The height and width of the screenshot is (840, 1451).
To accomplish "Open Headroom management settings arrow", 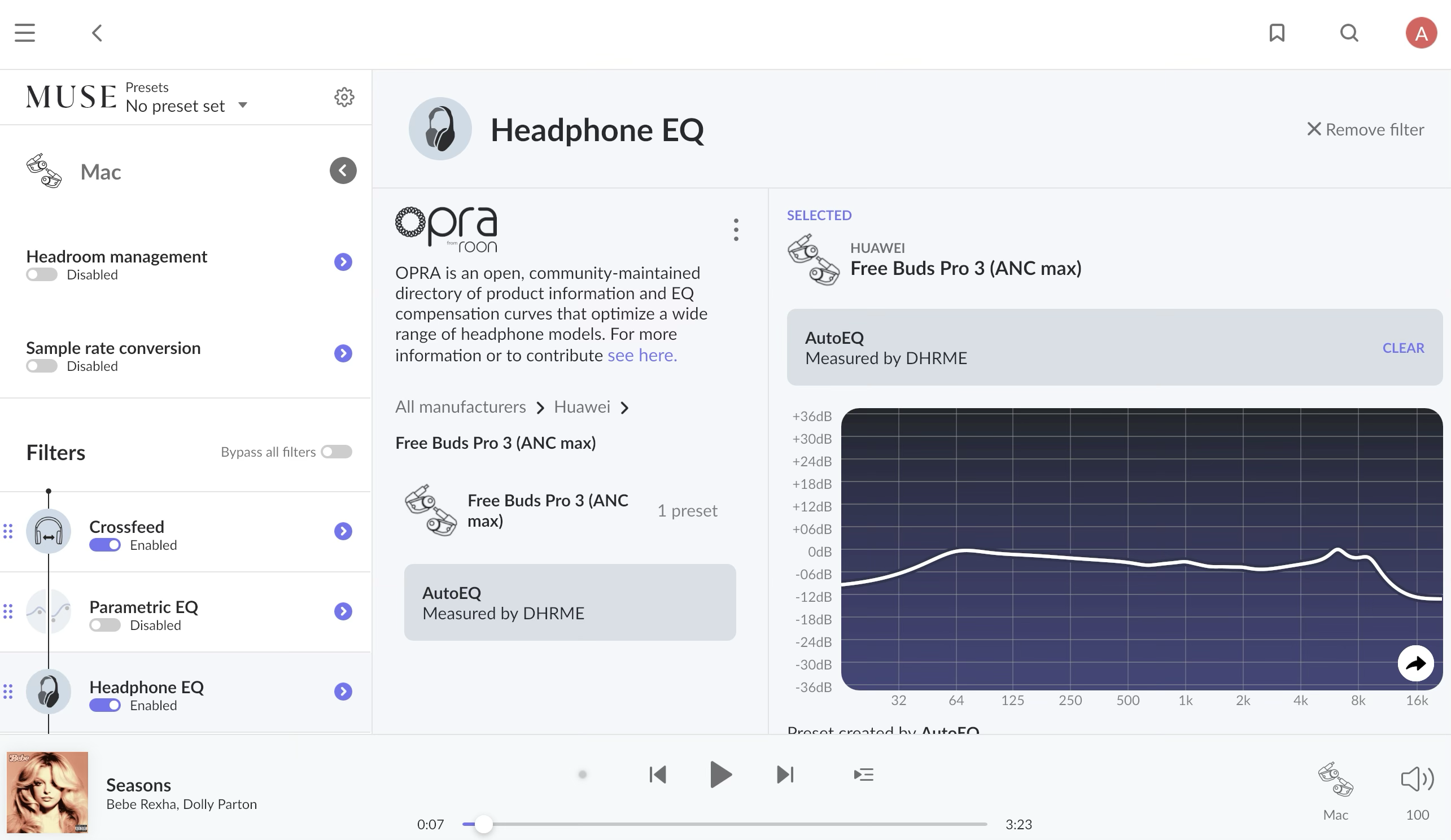I will (x=343, y=262).
